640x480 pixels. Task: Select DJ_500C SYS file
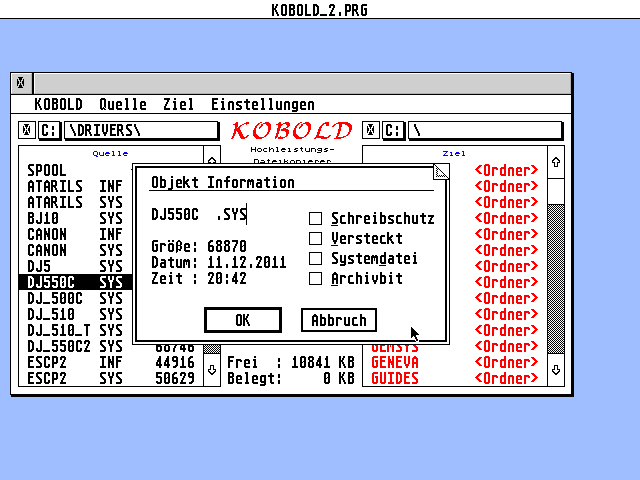[75, 298]
